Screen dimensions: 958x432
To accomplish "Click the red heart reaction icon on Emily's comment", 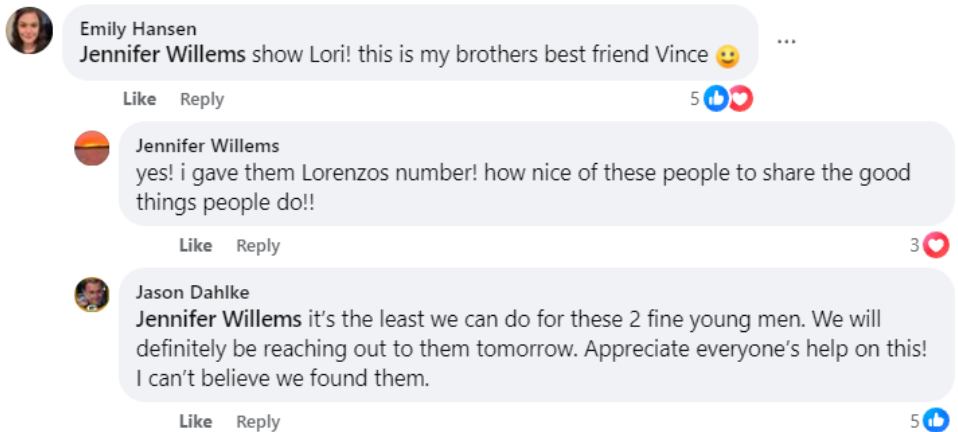I will [740, 98].
